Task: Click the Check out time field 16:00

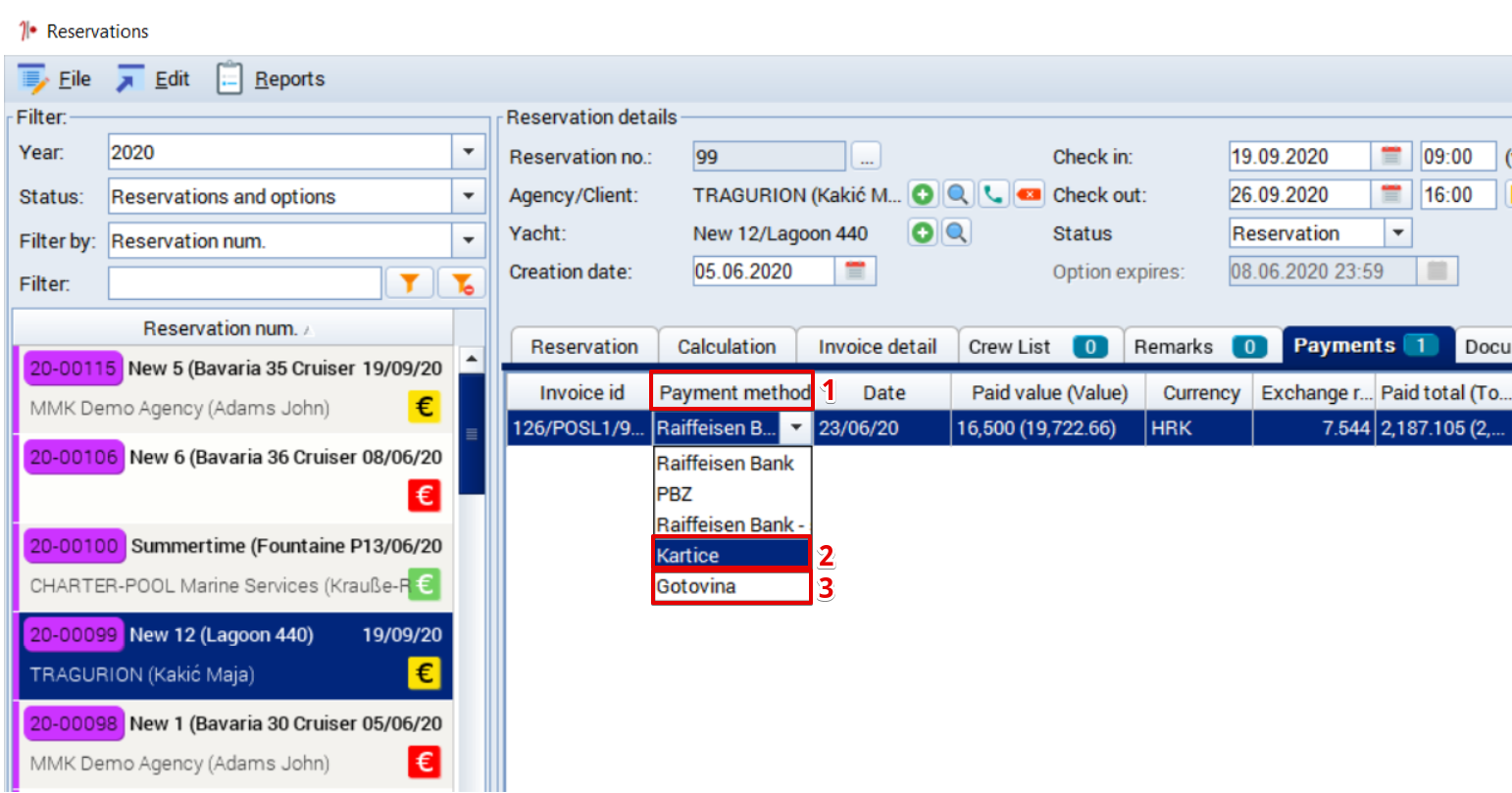Action: (1458, 194)
